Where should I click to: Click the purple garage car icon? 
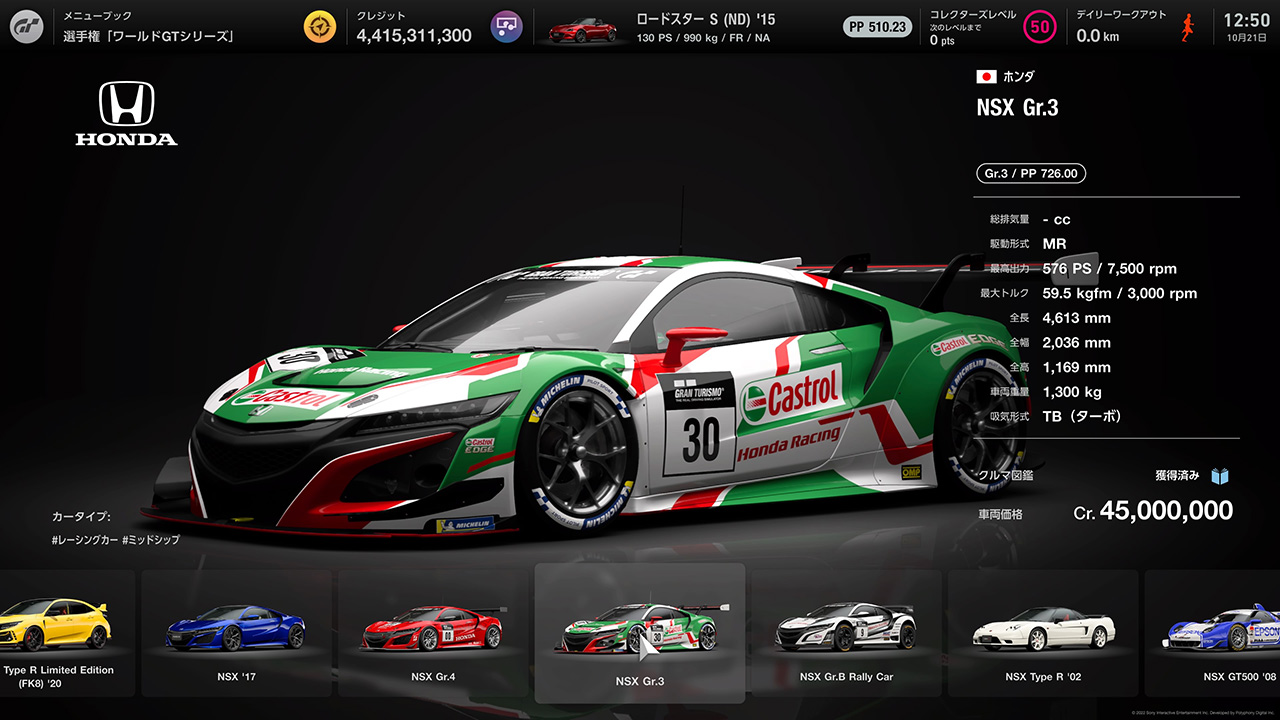click(507, 27)
